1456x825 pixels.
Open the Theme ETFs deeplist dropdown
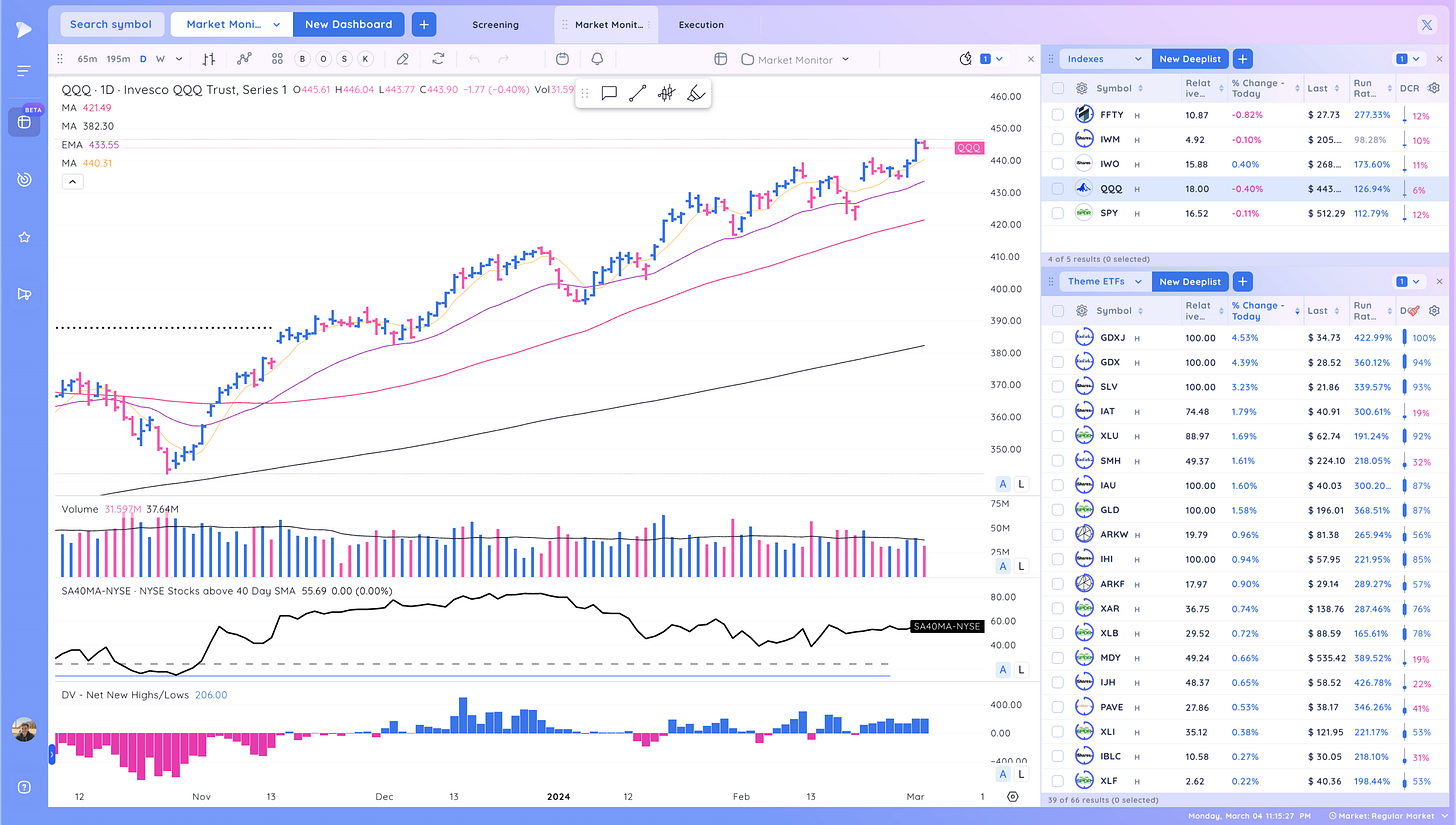click(1105, 281)
